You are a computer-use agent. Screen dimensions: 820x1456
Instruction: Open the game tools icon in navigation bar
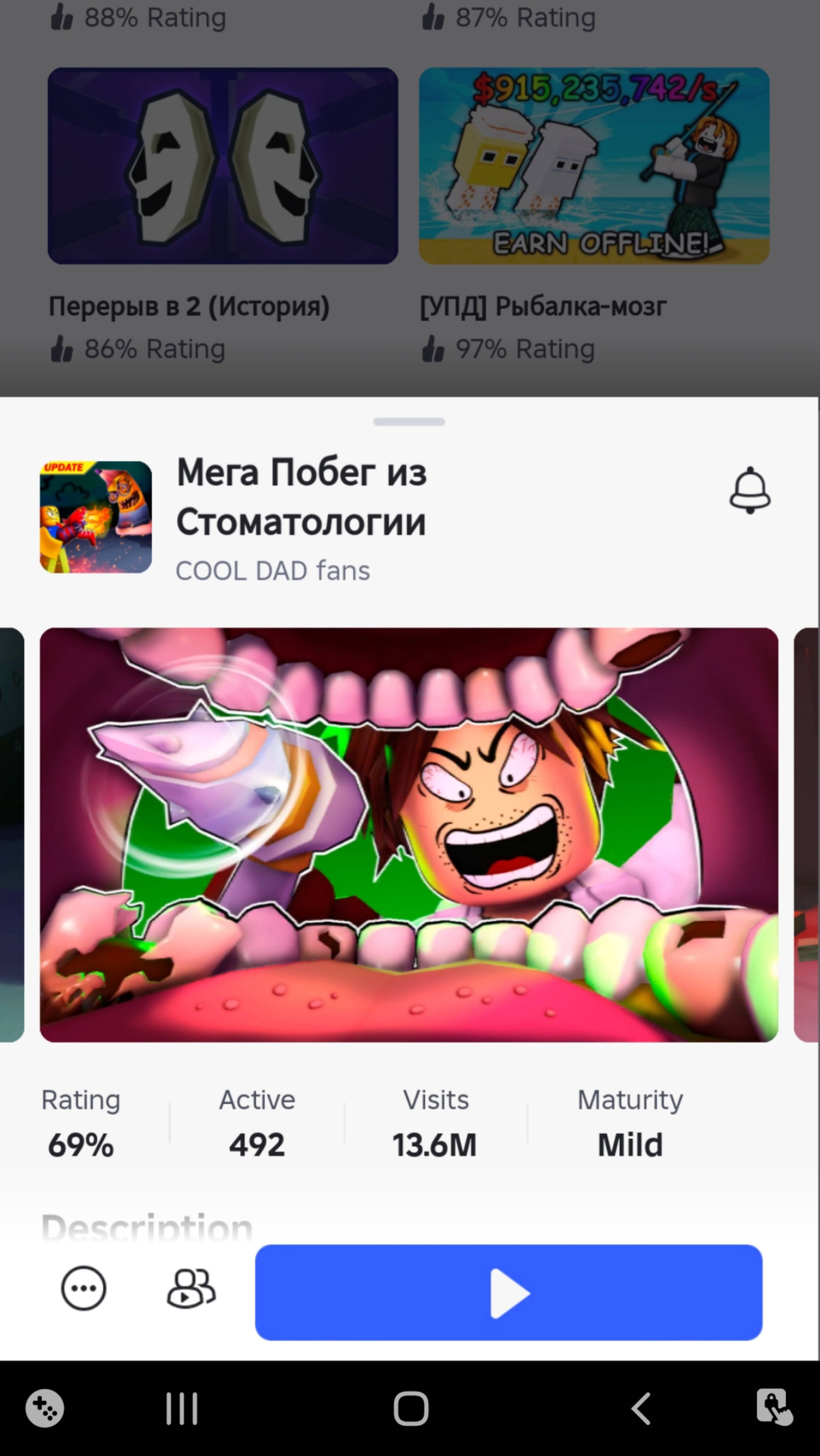45,1408
